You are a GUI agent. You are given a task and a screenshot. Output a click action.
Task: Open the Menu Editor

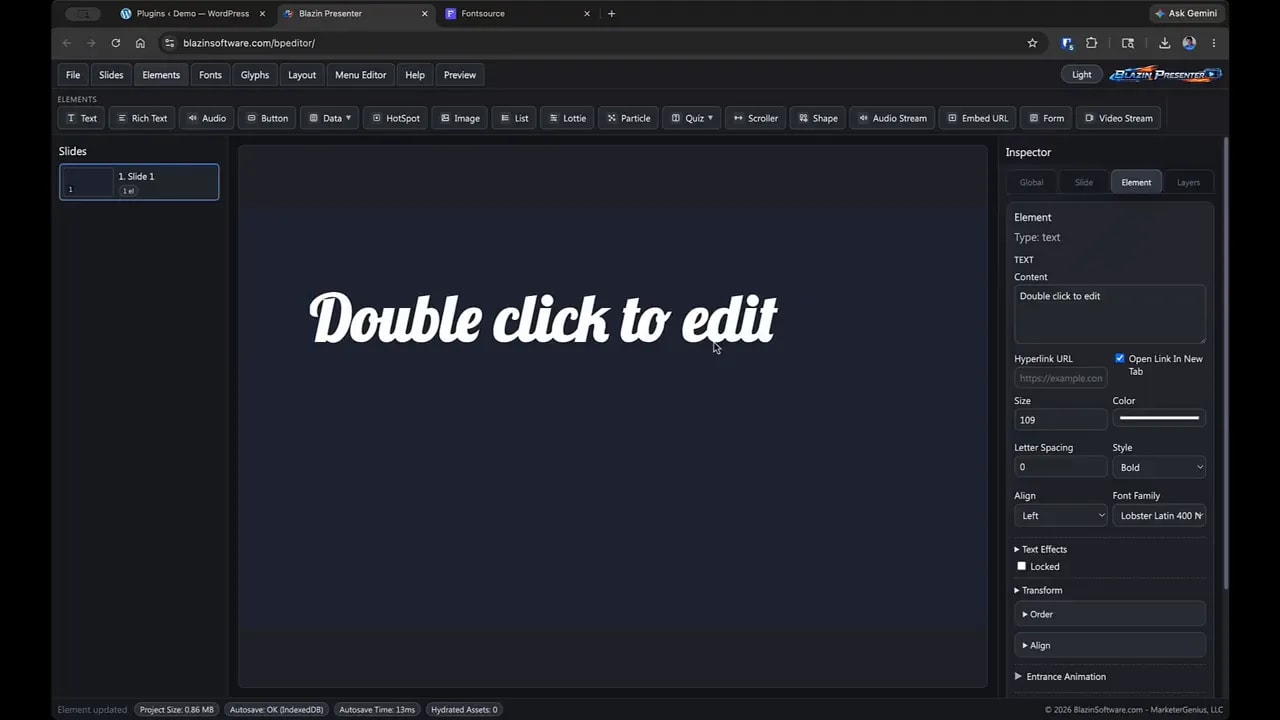point(360,75)
